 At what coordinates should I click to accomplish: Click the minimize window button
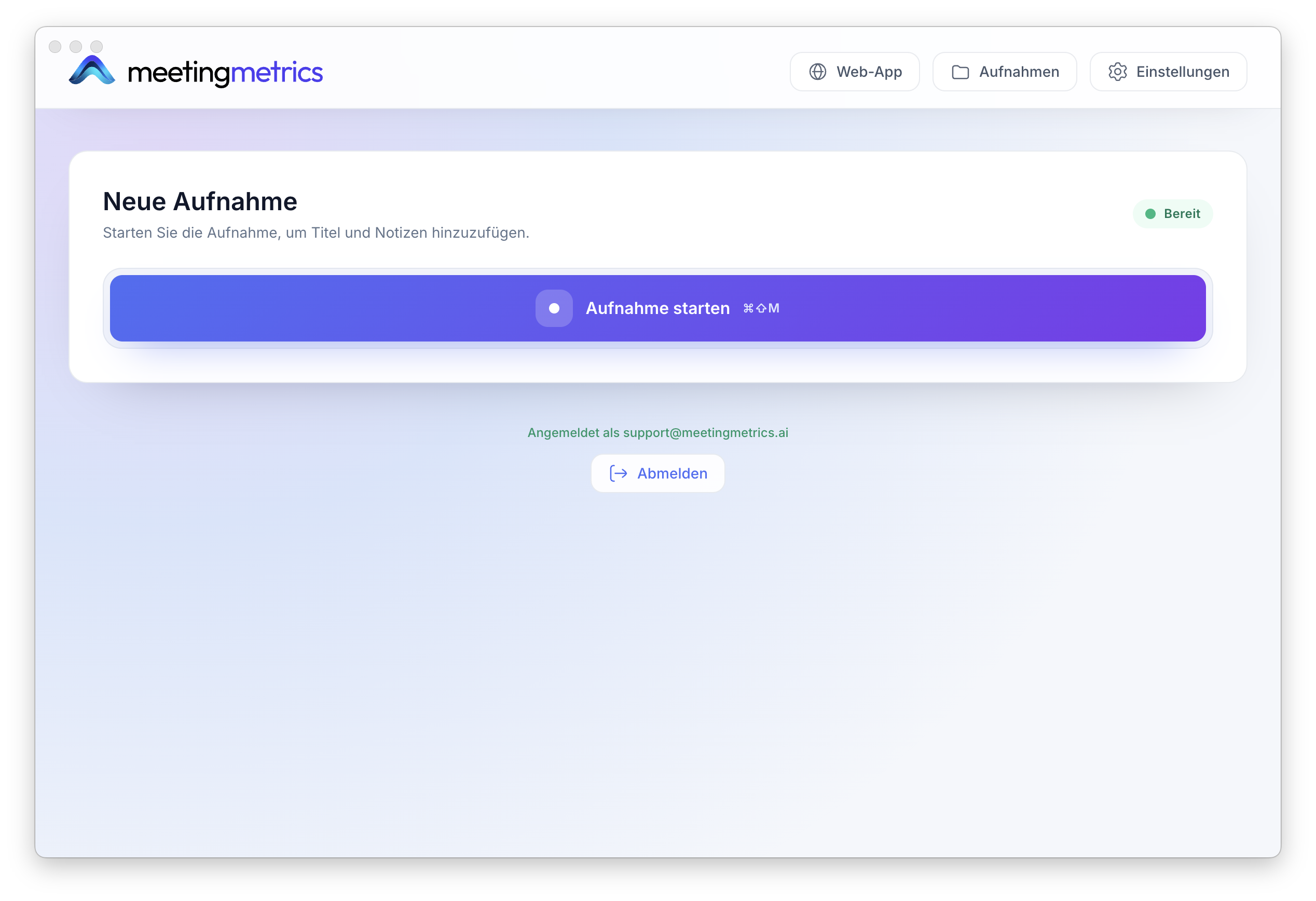(x=76, y=46)
